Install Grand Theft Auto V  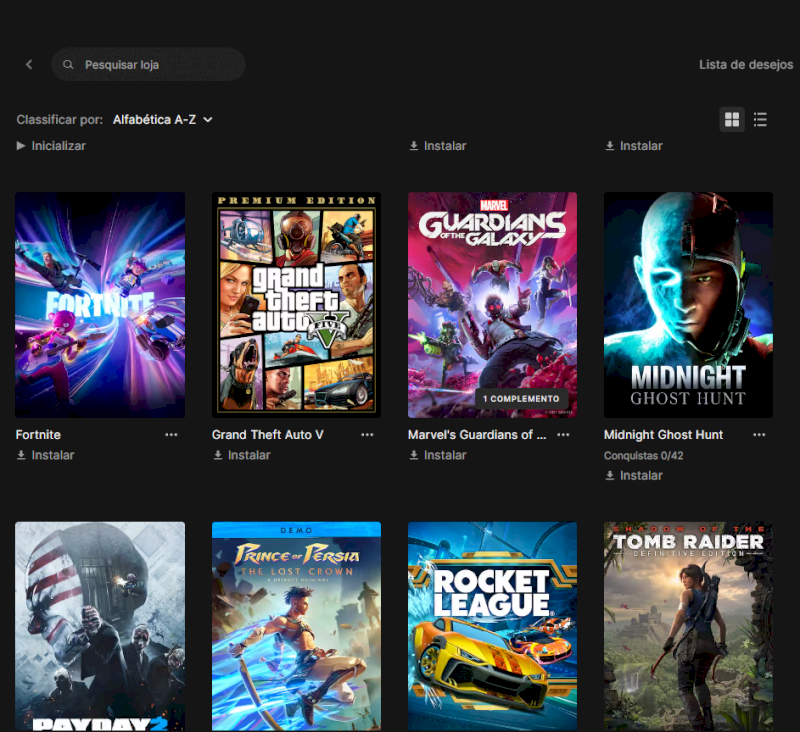241,455
